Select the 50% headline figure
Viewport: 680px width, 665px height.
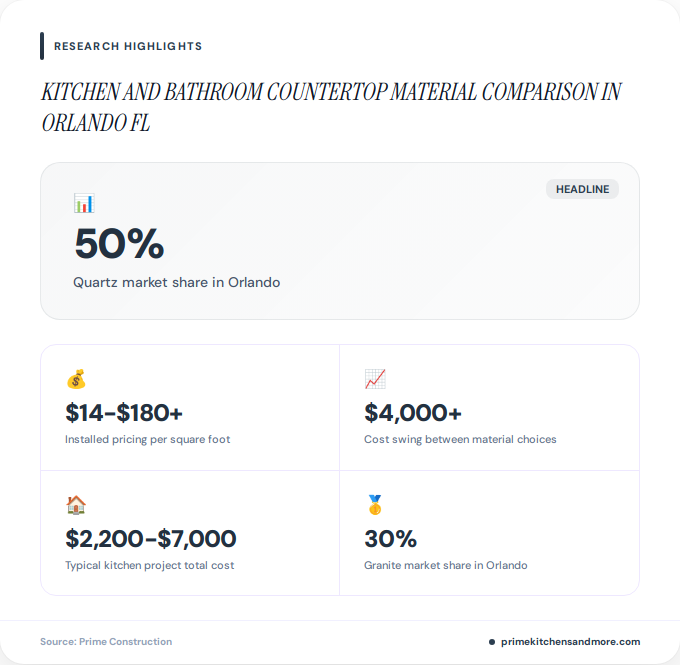pos(119,244)
